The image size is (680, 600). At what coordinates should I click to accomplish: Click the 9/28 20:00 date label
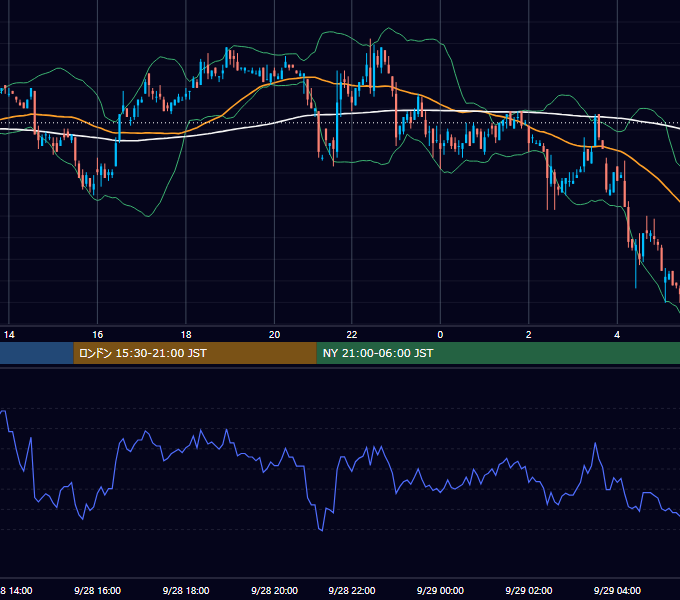point(275,591)
